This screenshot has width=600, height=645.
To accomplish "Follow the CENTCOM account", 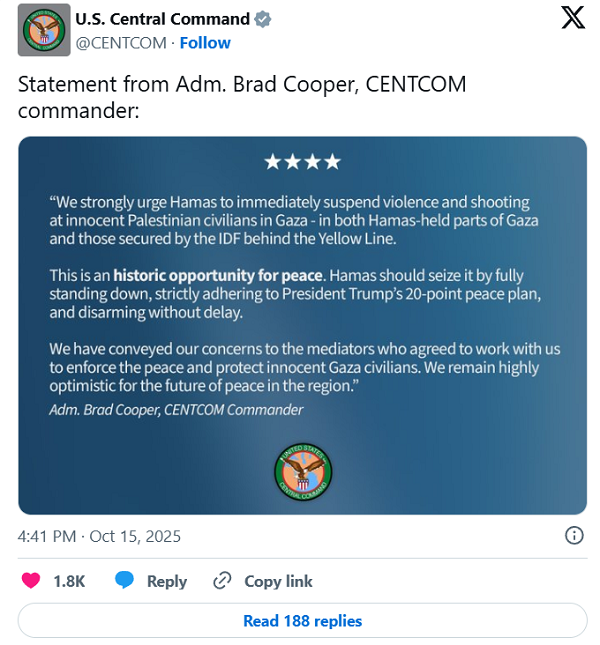I will pos(205,43).
